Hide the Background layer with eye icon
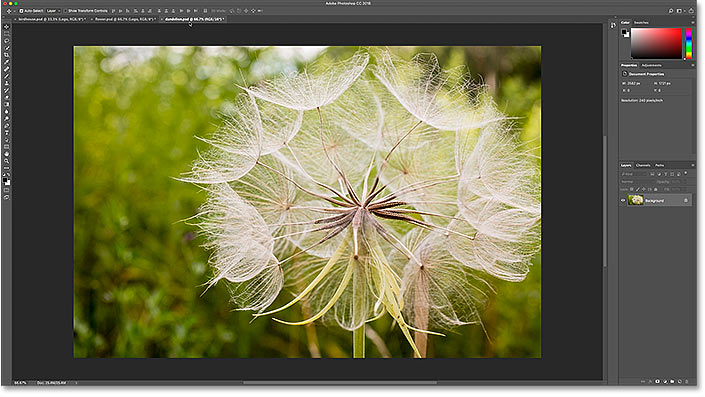 [623, 200]
